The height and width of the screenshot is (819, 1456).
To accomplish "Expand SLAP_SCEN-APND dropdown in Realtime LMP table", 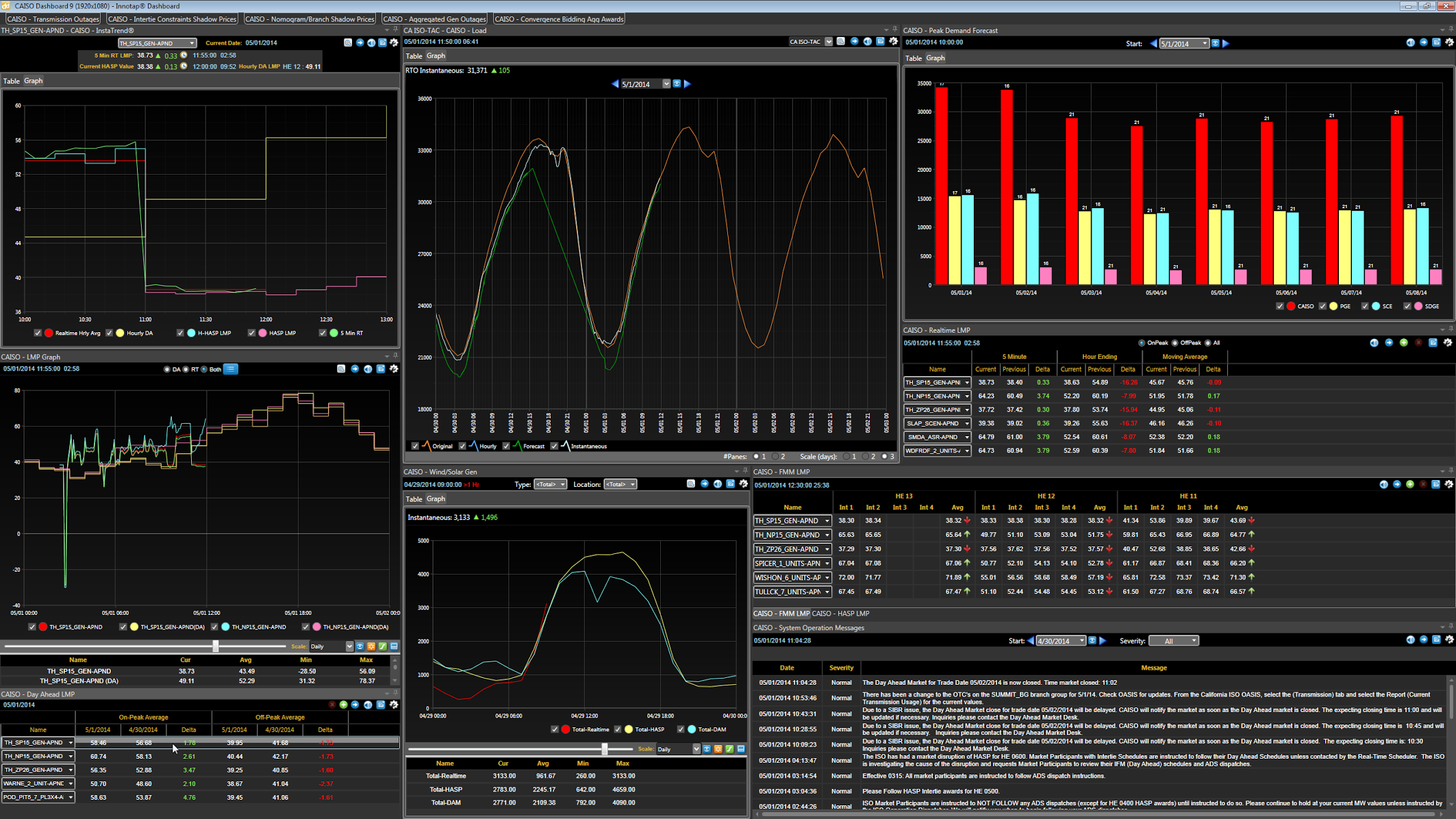I will [x=966, y=423].
